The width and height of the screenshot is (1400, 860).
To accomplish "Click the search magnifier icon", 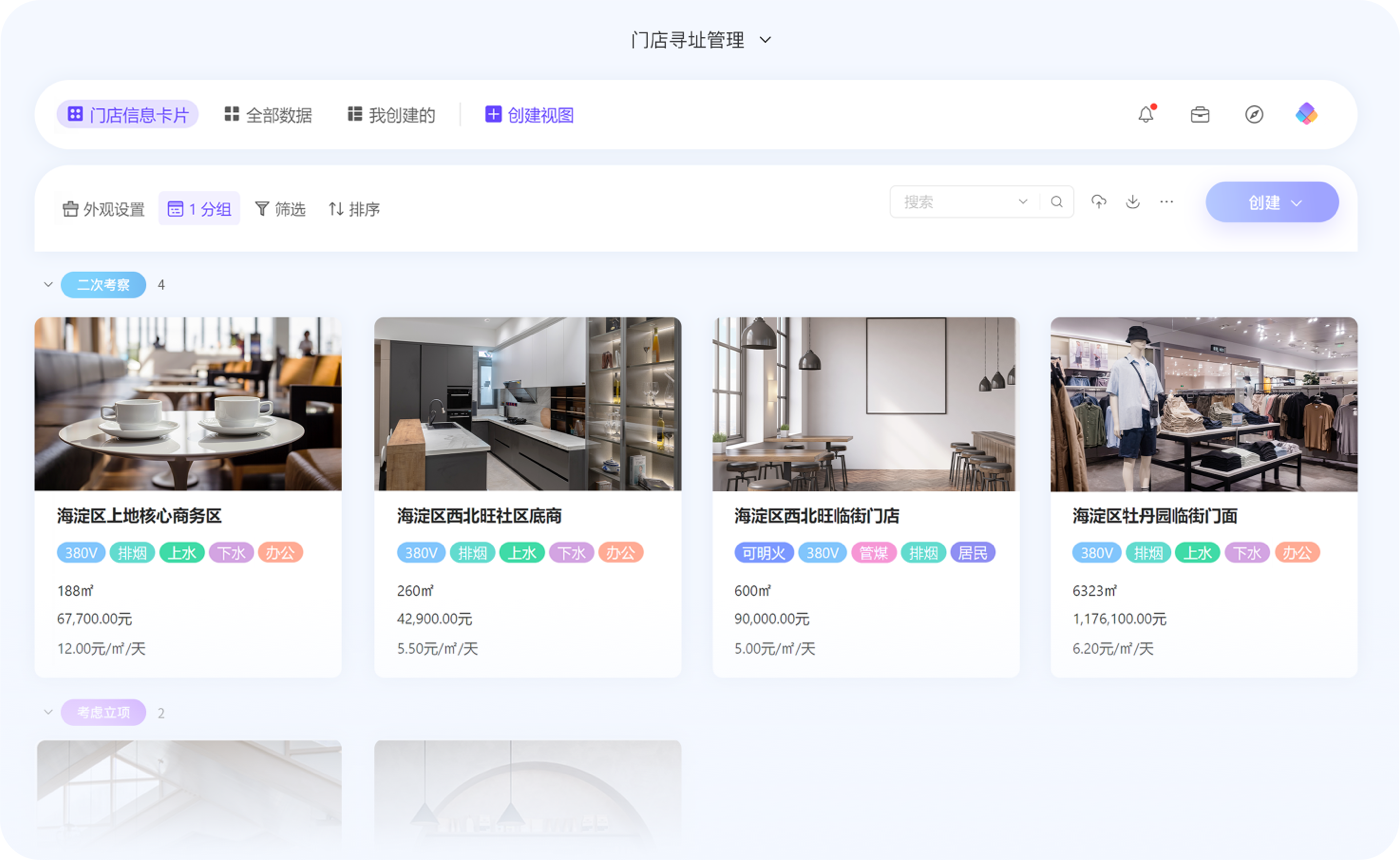I will pyautogui.click(x=1057, y=202).
